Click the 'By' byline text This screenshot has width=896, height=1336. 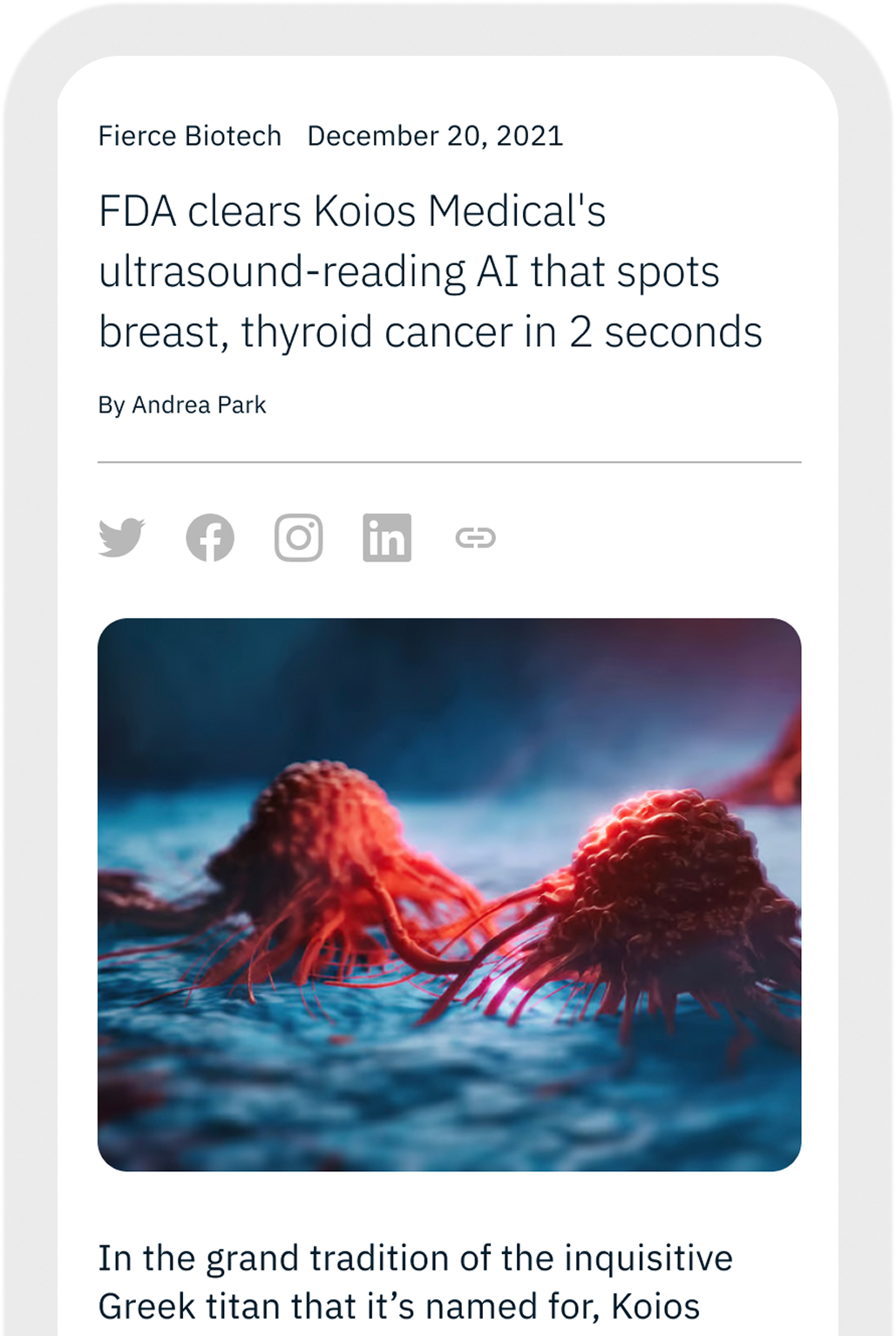click(x=112, y=406)
